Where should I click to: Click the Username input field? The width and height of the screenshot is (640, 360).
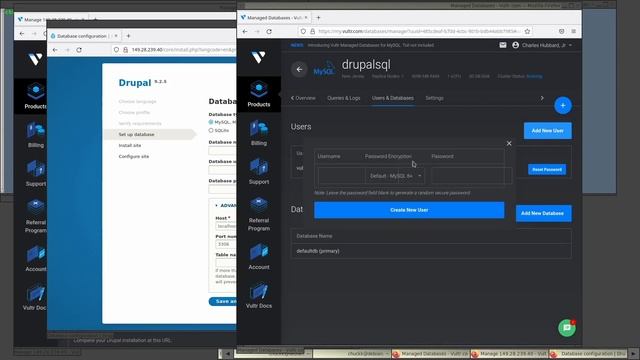341,176
